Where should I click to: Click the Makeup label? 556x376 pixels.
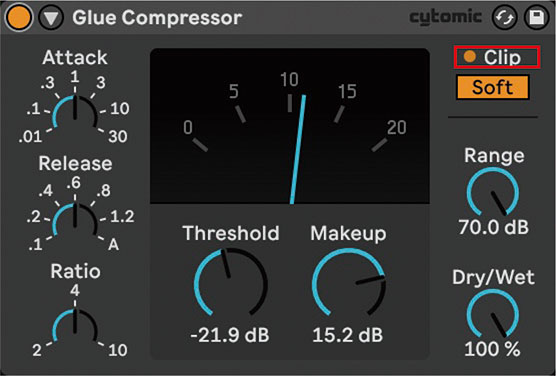coord(348,234)
